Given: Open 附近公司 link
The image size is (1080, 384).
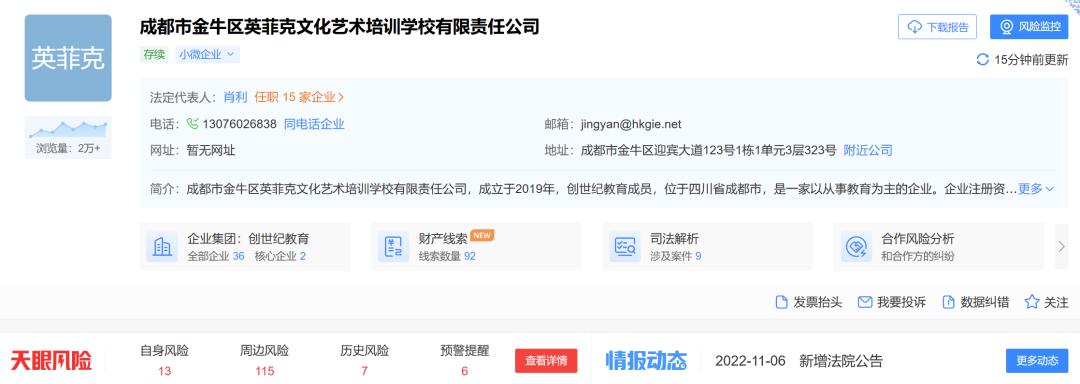Looking at the screenshot, I should pos(868,150).
